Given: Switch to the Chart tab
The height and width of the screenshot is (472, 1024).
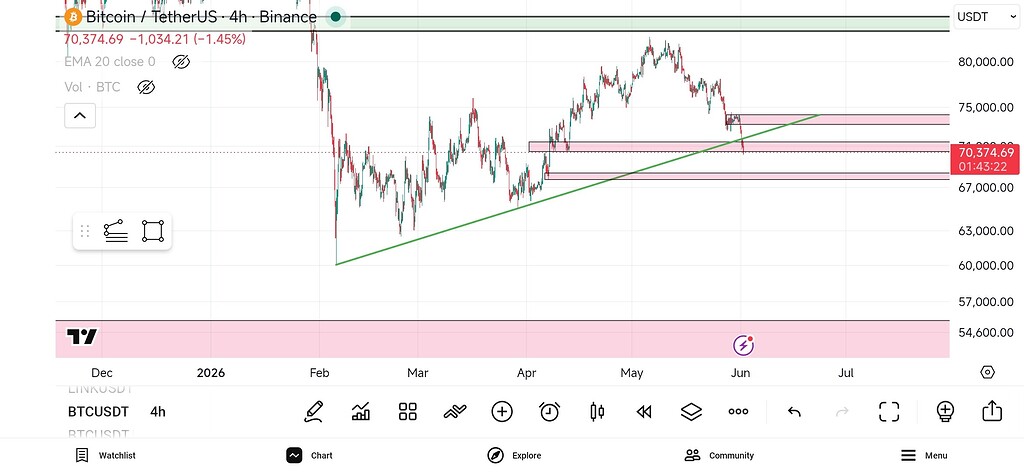Looking at the screenshot, I should 310,456.
